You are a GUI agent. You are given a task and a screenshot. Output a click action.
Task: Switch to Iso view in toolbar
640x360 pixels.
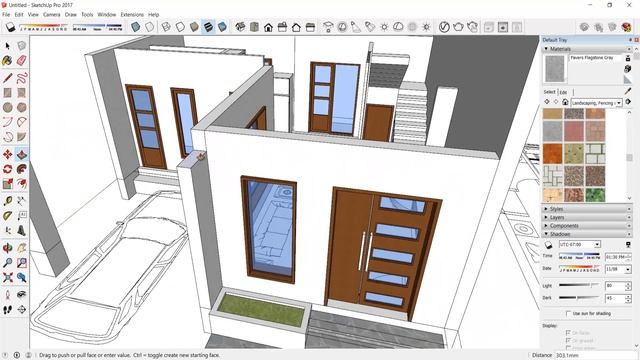(x=240, y=27)
